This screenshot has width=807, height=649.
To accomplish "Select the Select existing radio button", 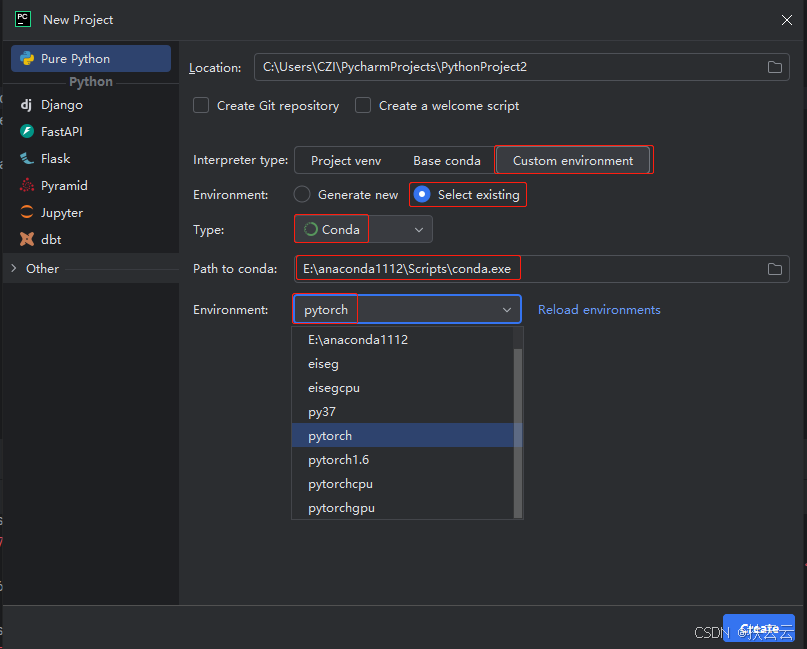I will point(422,195).
